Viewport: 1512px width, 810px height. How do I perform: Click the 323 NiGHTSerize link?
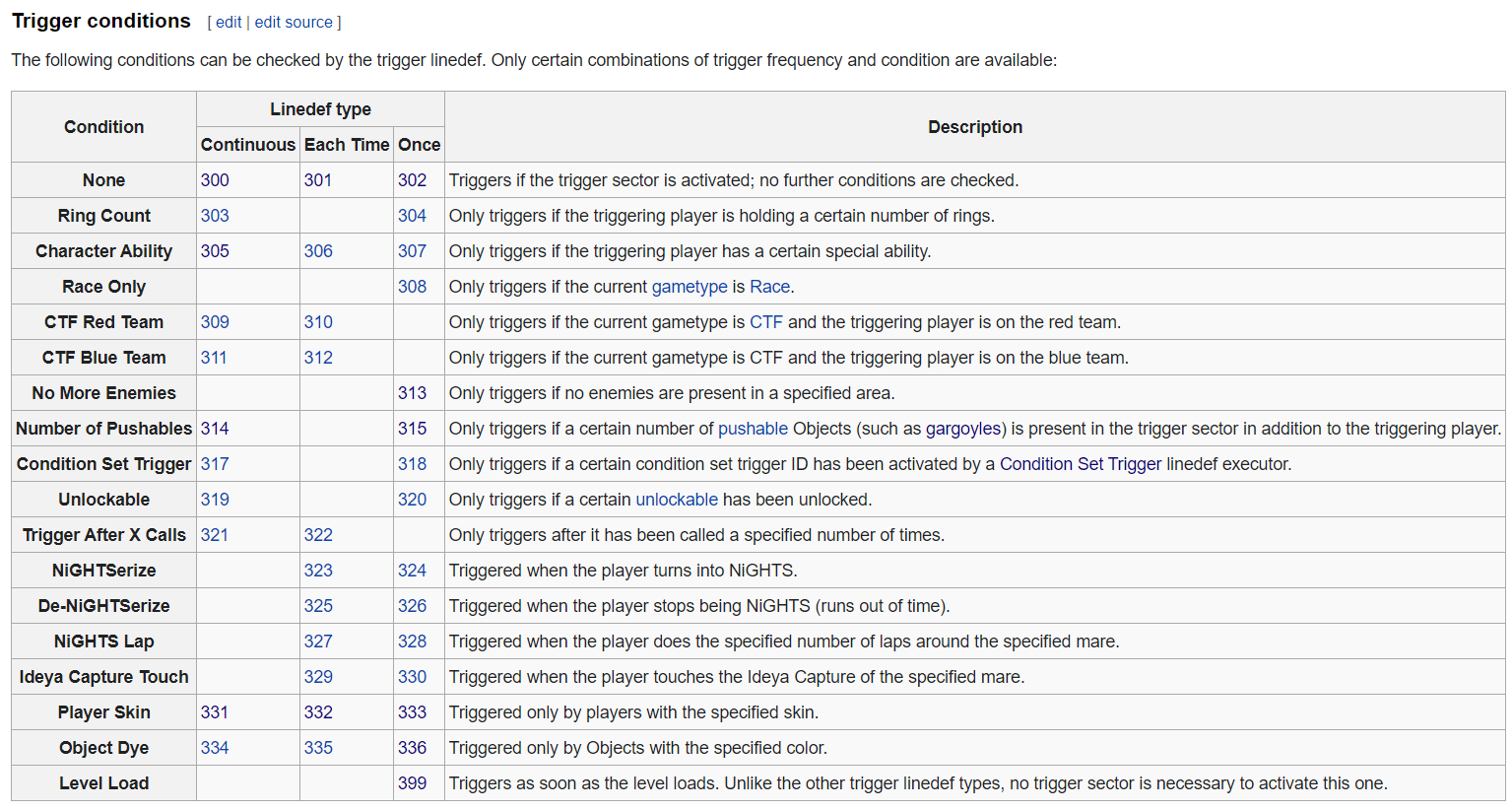(318, 571)
